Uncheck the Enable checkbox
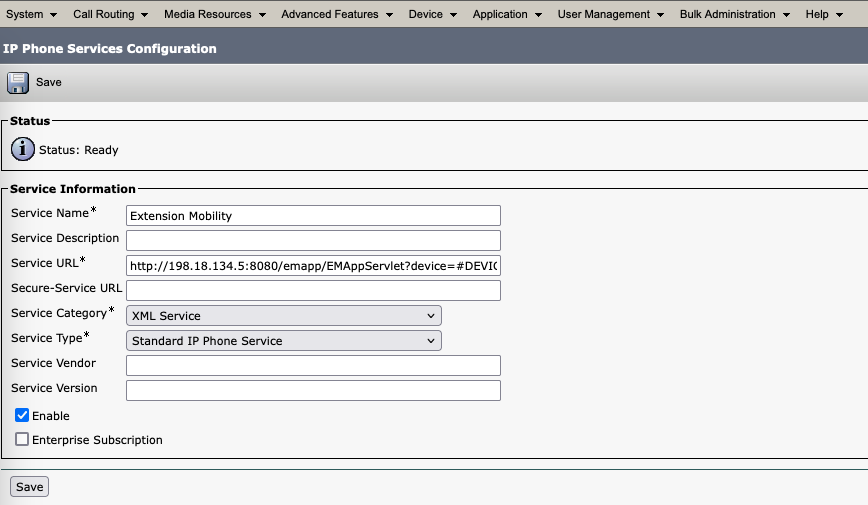Viewport: 868px width, 505px height. (x=22, y=415)
